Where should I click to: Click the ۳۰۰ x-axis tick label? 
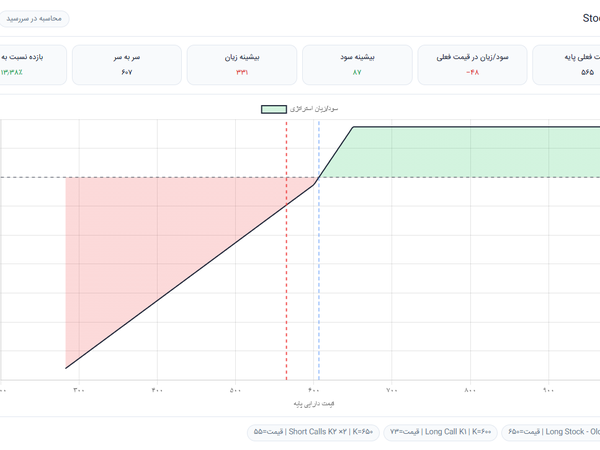pos(79,390)
